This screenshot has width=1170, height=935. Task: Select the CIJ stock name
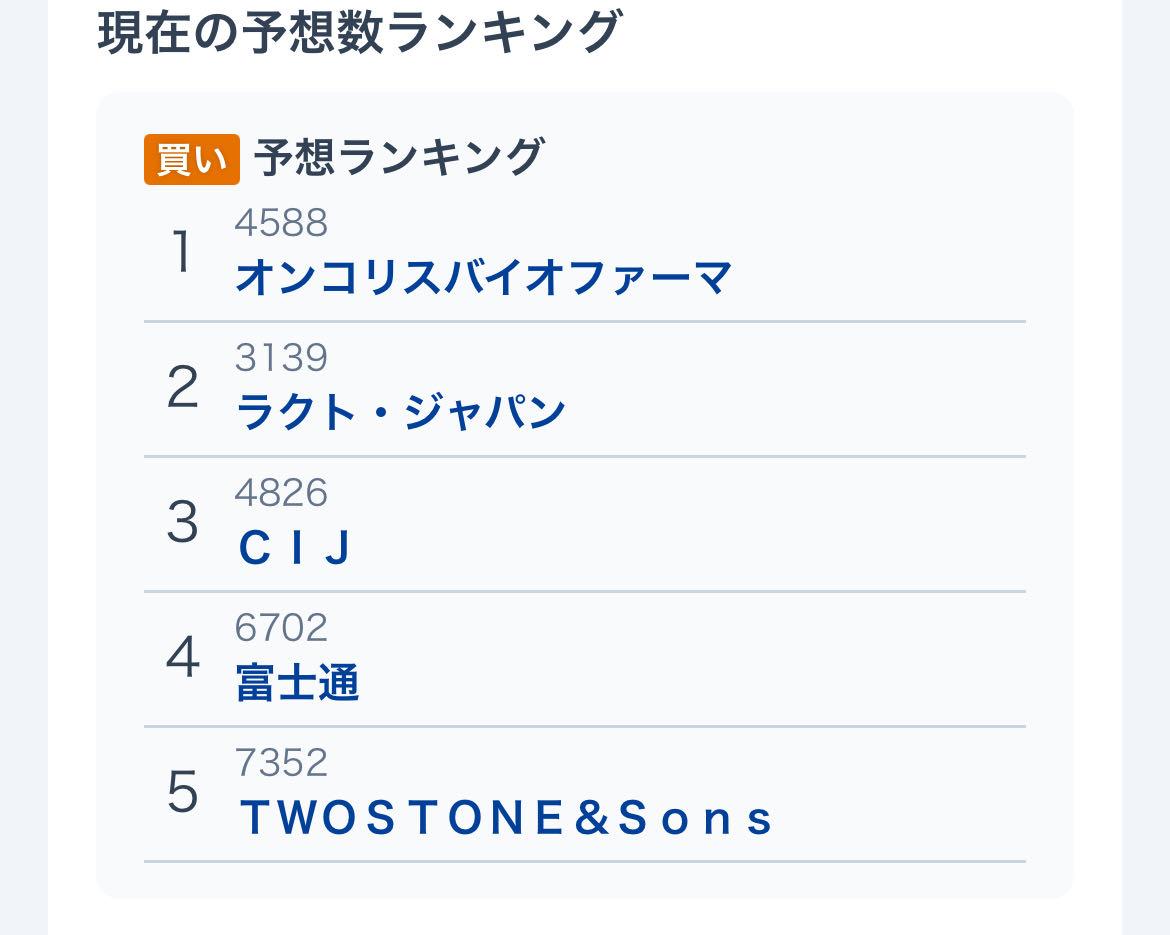[x=295, y=548]
